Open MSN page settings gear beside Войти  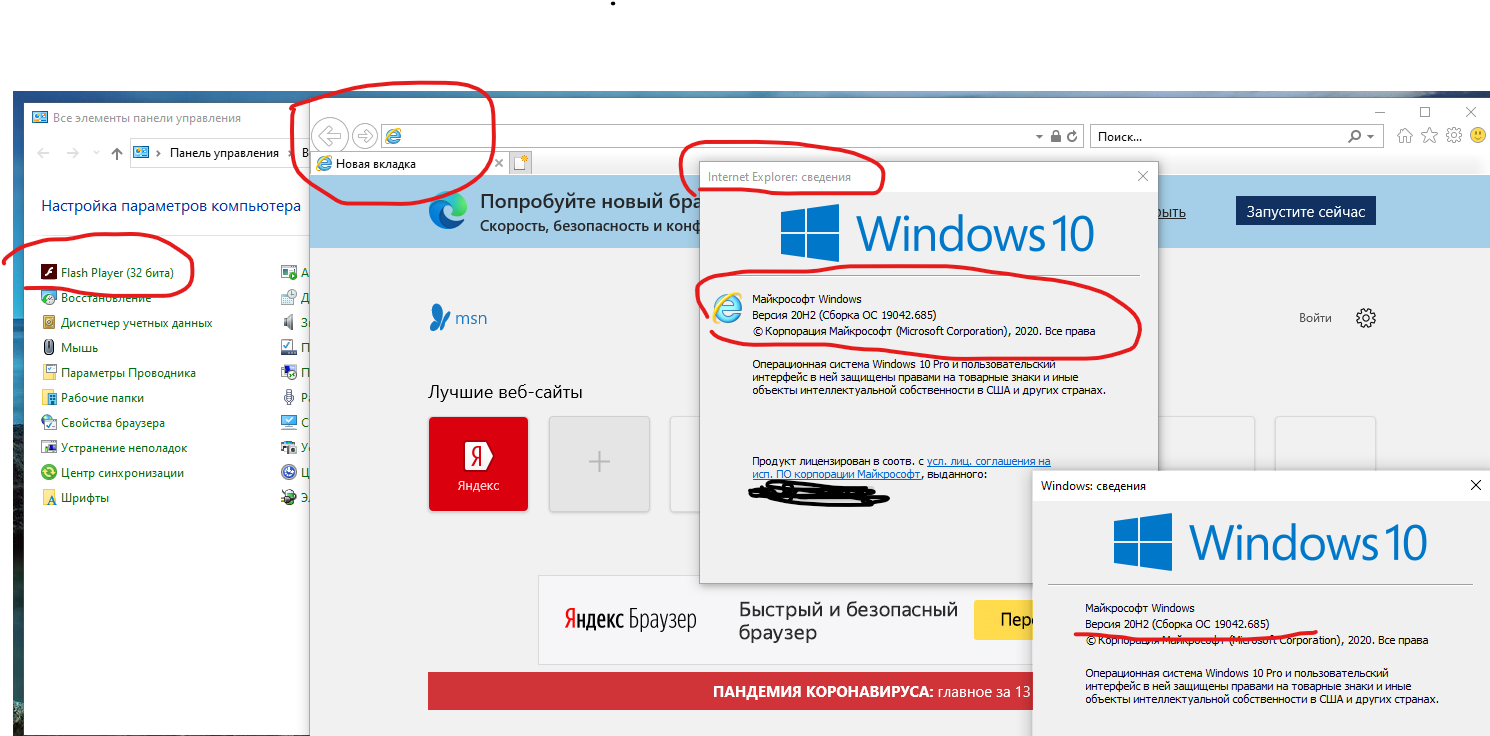click(1366, 318)
